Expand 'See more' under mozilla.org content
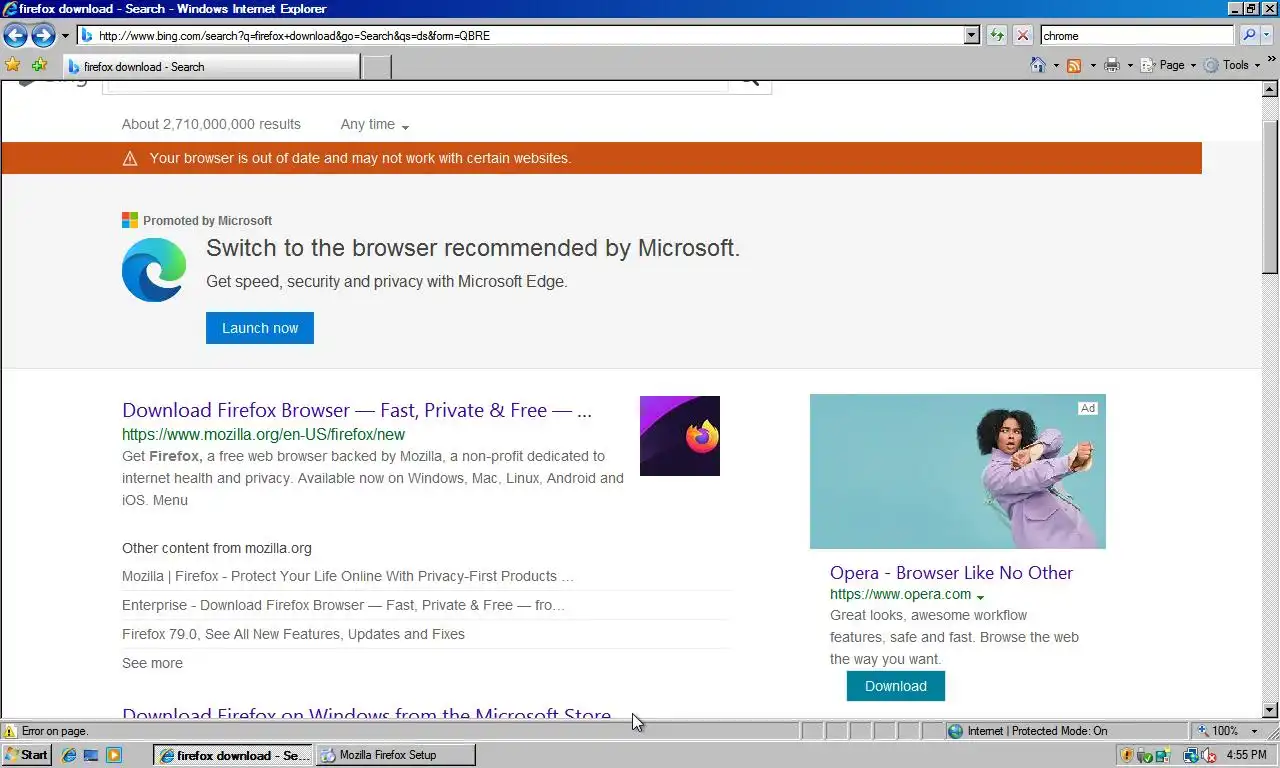This screenshot has width=1280, height=768. click(x=152, y=663)
